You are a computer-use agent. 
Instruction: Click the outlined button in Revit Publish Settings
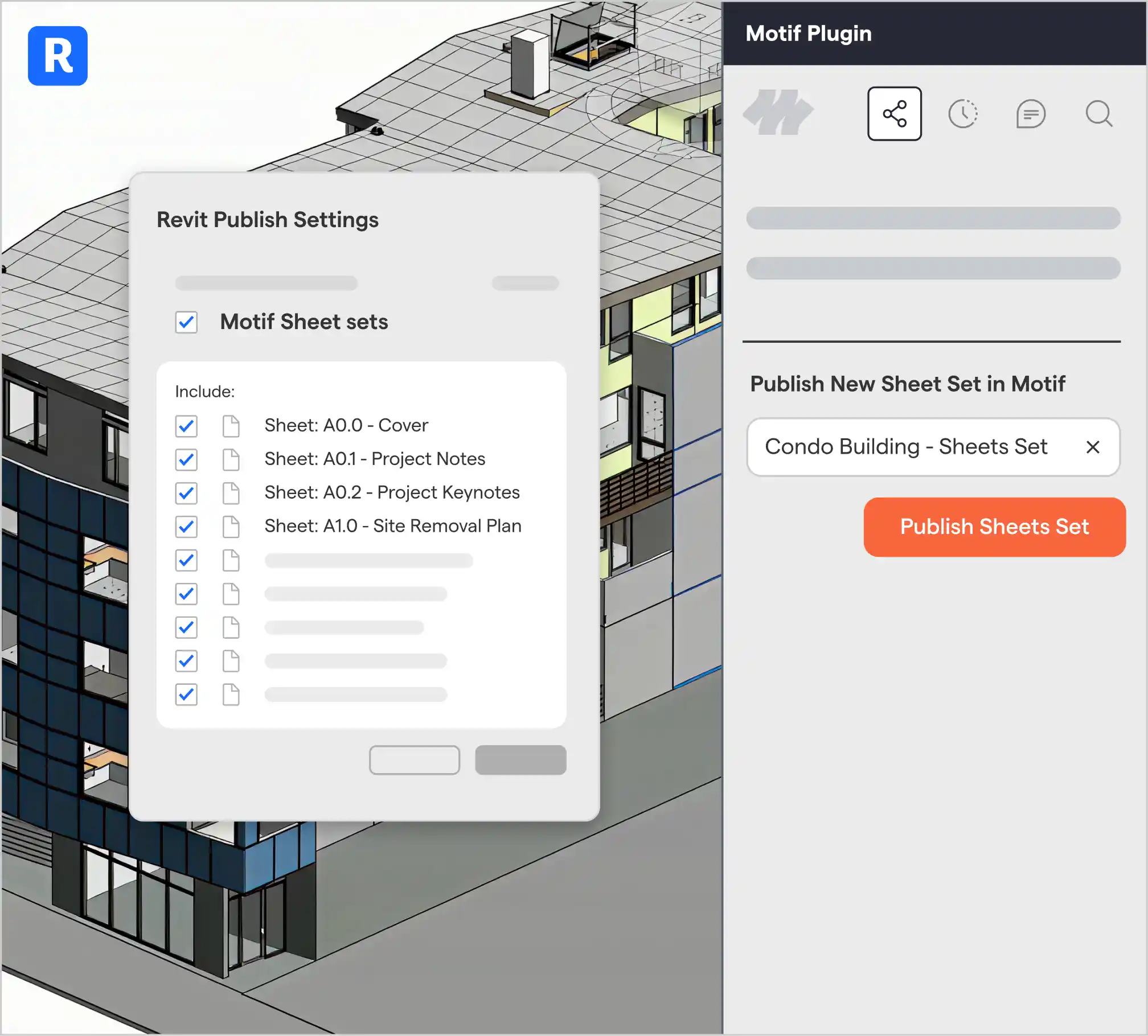pos(414,760)
